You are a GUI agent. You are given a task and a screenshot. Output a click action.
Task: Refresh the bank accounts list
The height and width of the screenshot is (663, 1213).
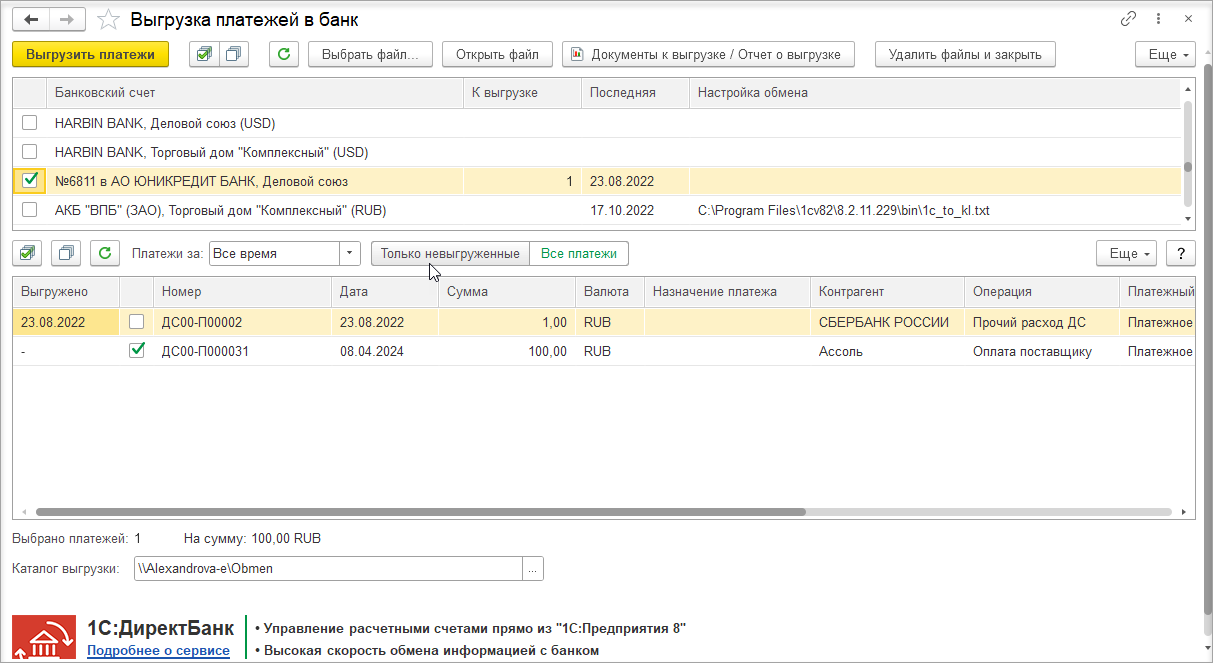point(284,55)
